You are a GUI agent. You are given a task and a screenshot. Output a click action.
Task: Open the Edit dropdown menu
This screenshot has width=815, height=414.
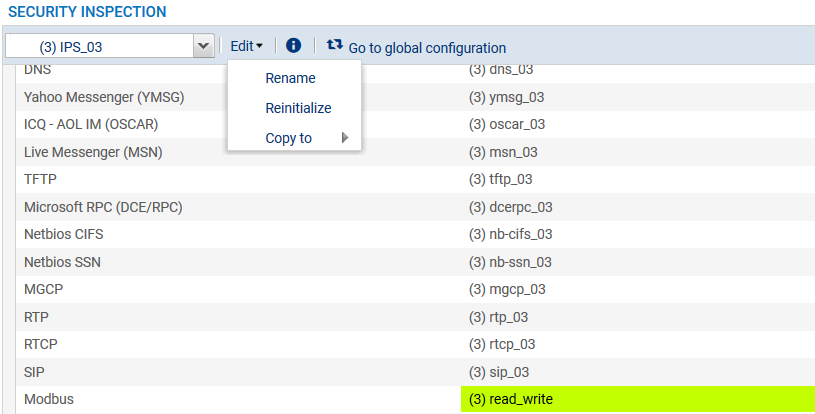click(246, 46)
